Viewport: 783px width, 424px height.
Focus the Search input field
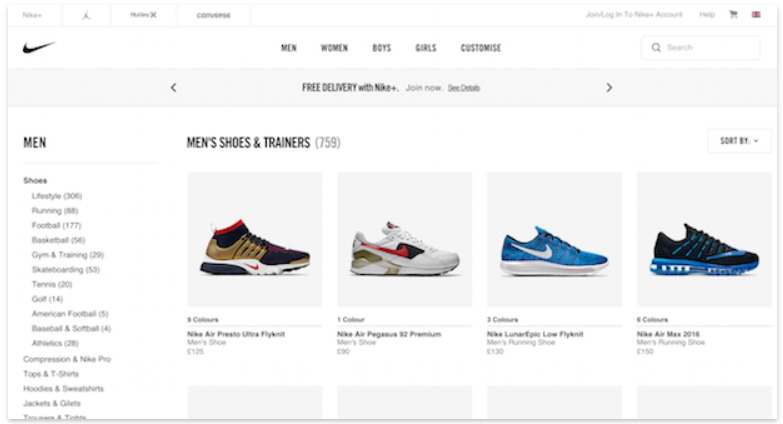(701, 47)
